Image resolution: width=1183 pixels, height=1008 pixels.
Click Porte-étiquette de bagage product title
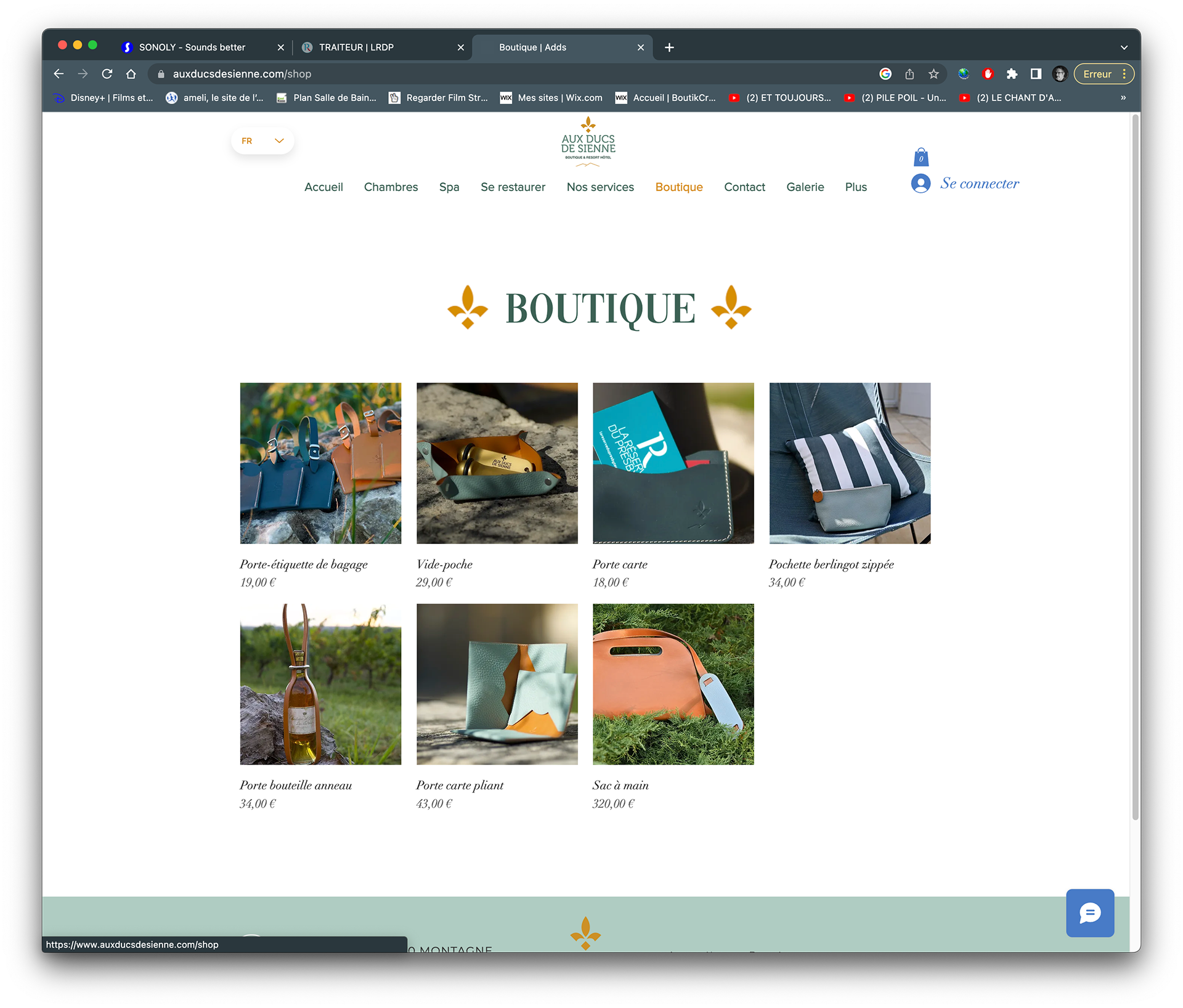pyautogui.click(x=304, y=564)
